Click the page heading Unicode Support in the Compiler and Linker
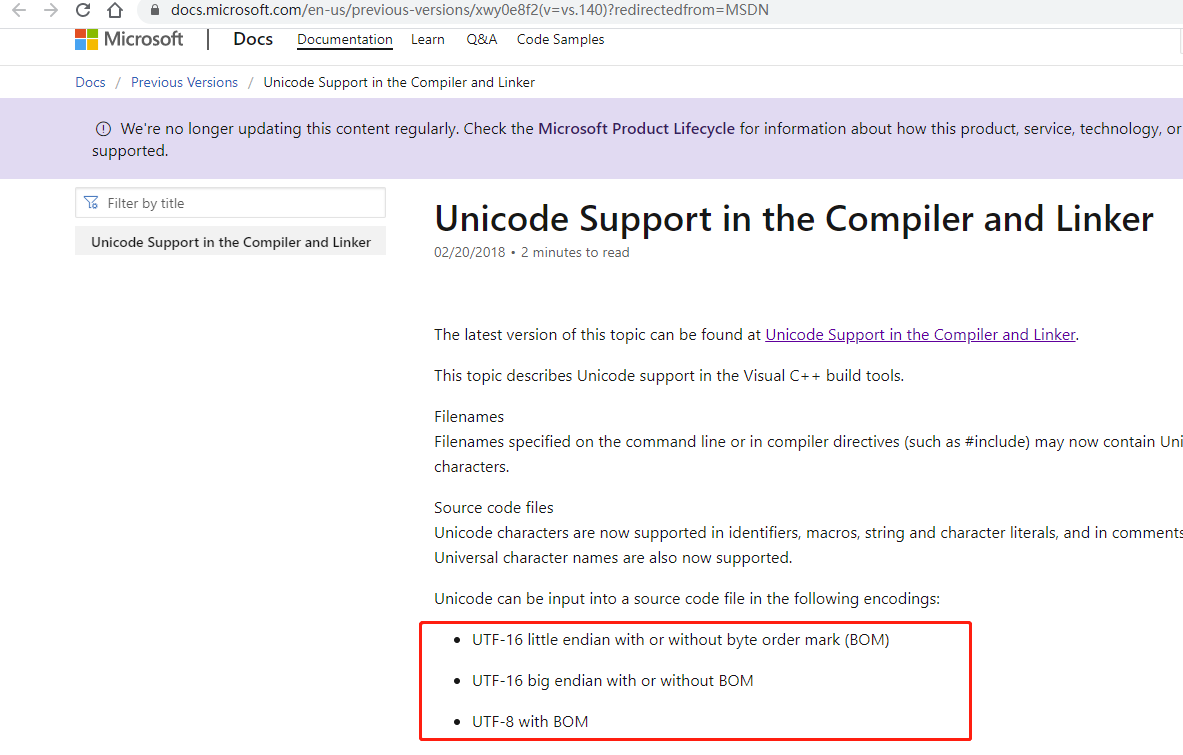 click(794, 219)
